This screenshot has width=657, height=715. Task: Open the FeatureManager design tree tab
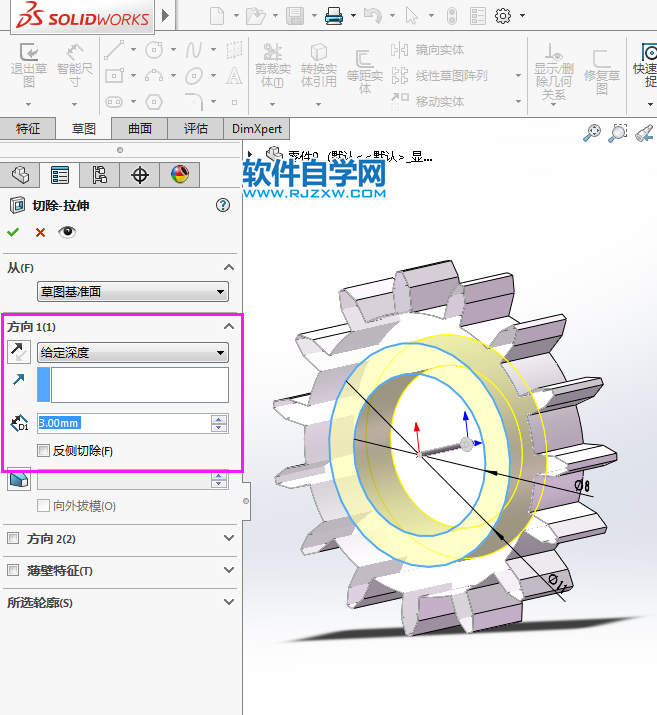click(20, 175)
